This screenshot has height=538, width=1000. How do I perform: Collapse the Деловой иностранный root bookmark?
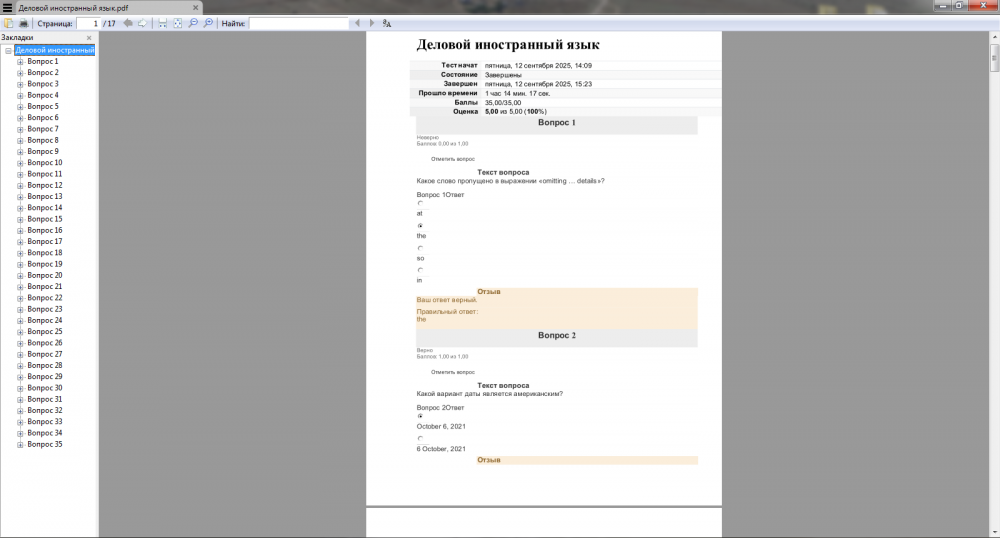(8, 50)
